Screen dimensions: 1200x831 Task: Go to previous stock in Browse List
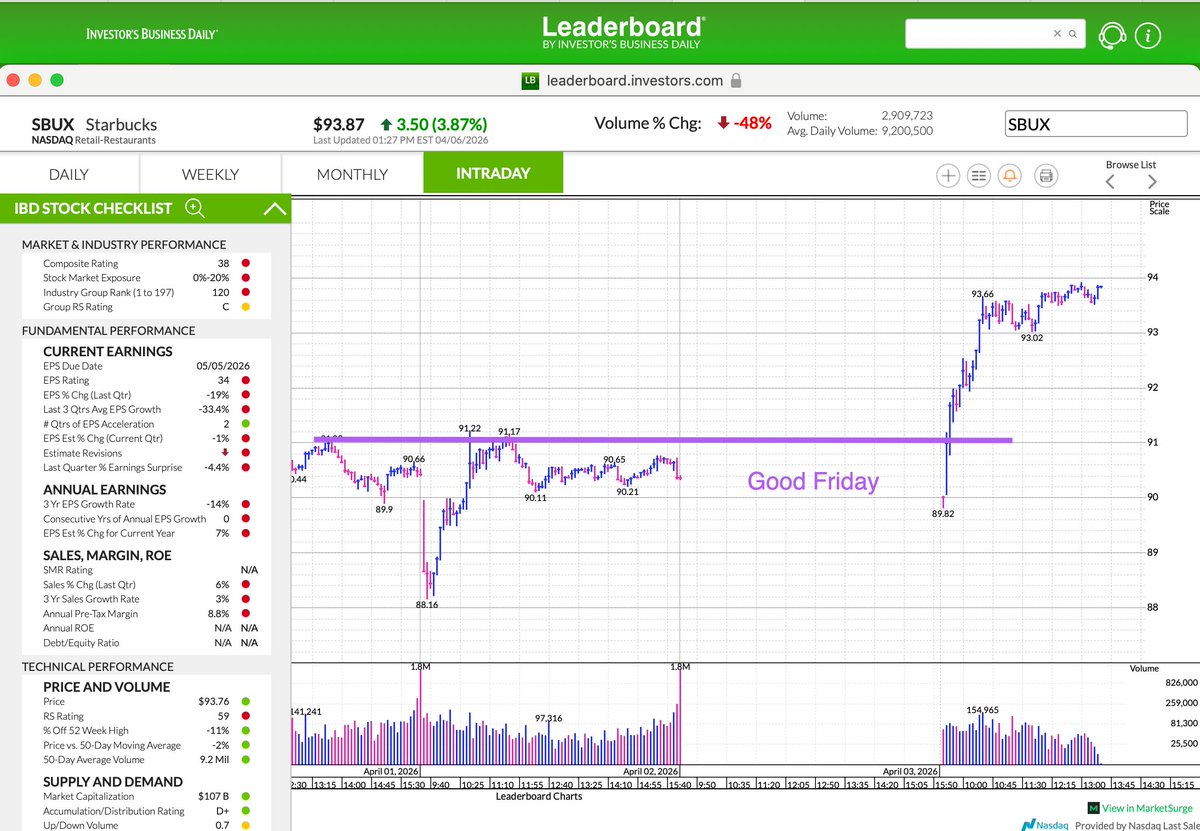coord(1110,182)
